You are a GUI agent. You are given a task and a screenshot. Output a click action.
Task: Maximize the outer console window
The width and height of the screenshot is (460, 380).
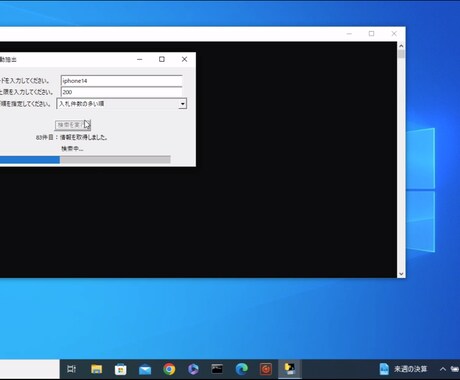(x=371, y=34)
